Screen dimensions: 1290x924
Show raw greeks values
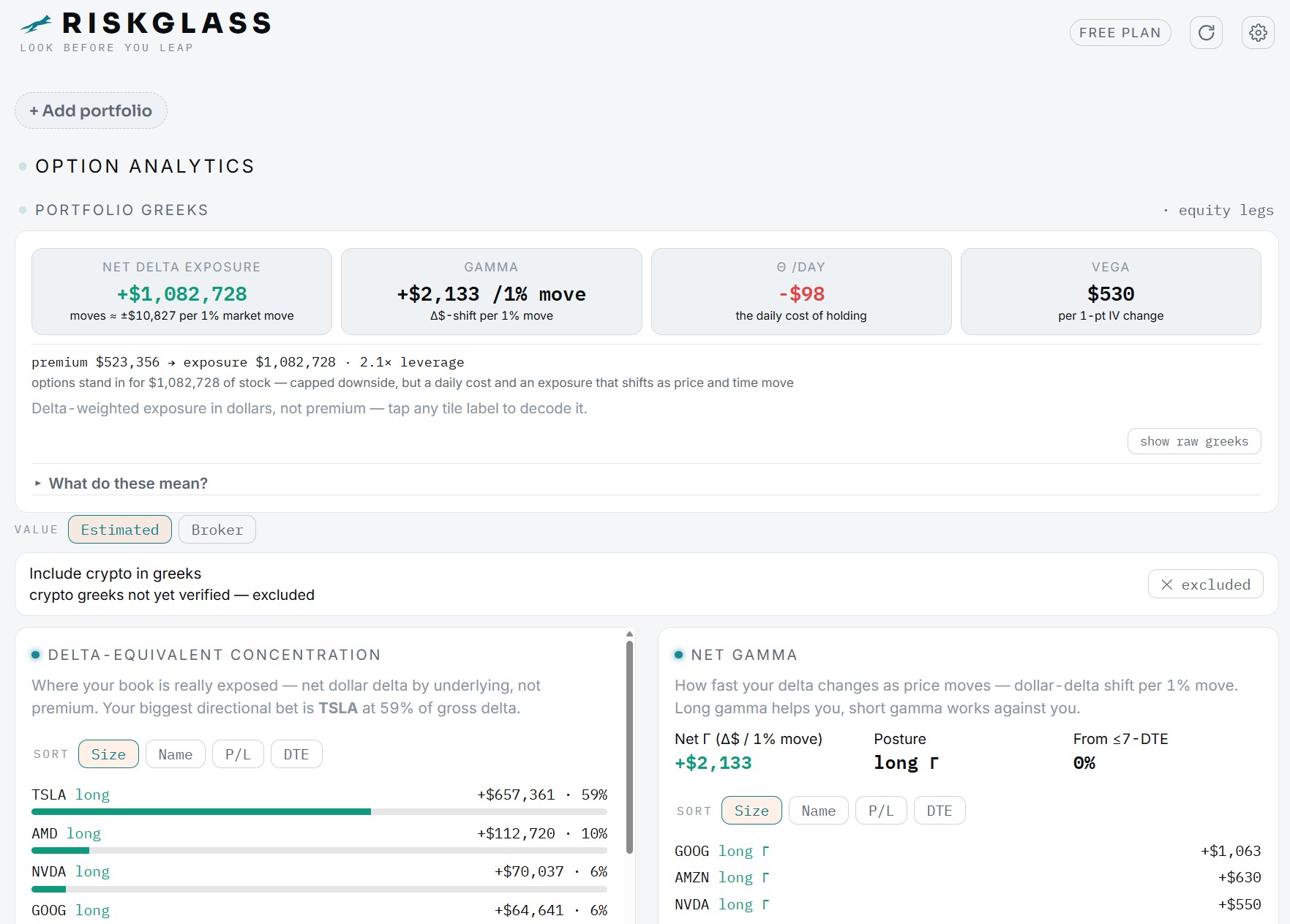pos(1194,441)
